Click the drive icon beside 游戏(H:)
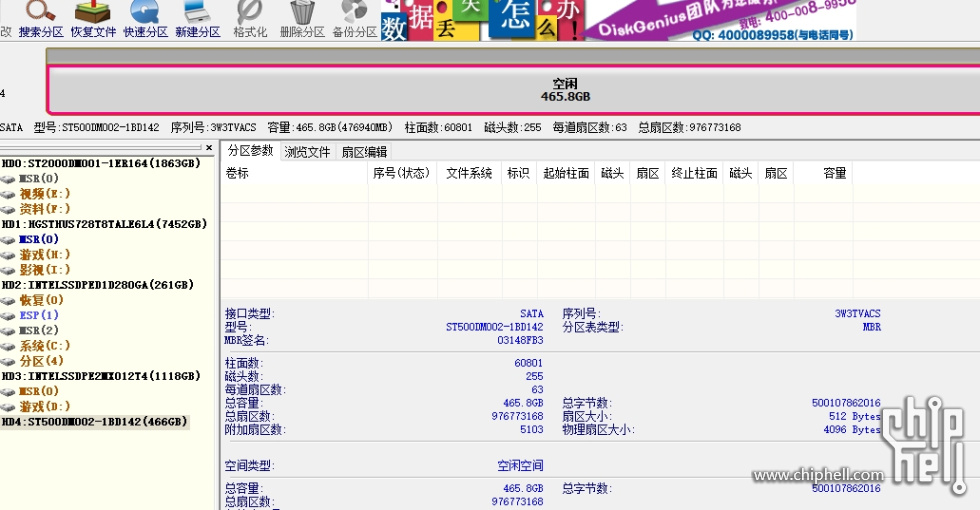The width and height of the screenshot is (980, 510). click(8, 255)
